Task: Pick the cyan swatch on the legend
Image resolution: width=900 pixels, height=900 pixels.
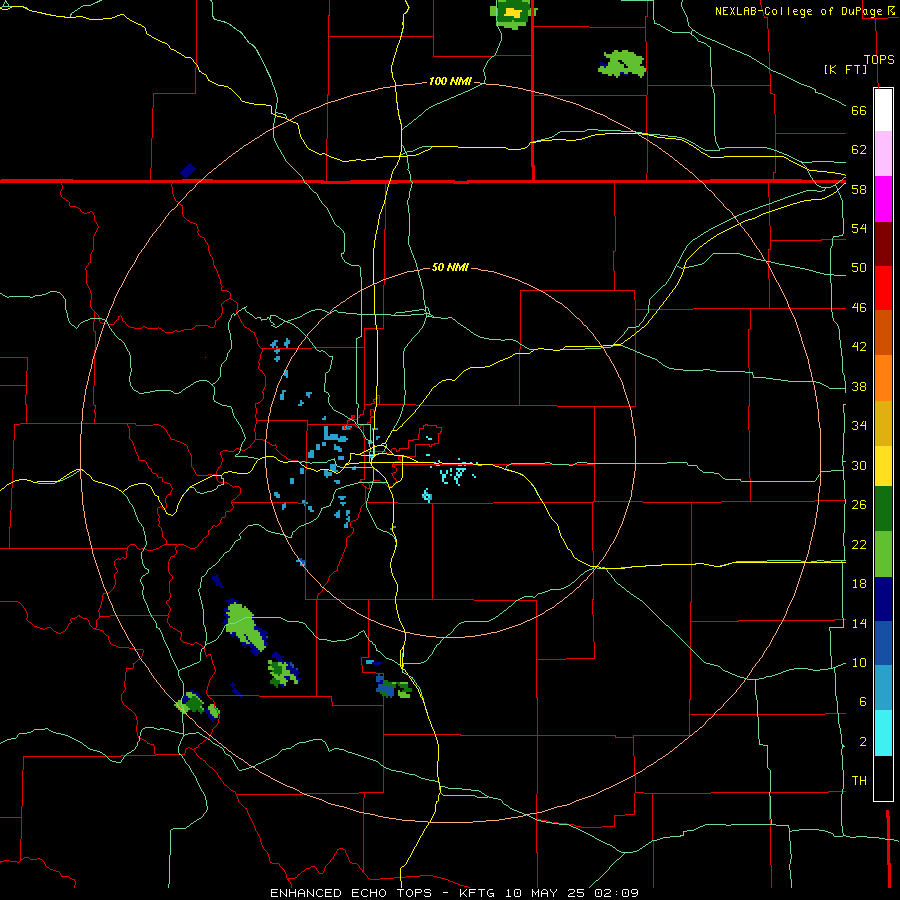Action: pyautogui.click(x=883, y=733)
